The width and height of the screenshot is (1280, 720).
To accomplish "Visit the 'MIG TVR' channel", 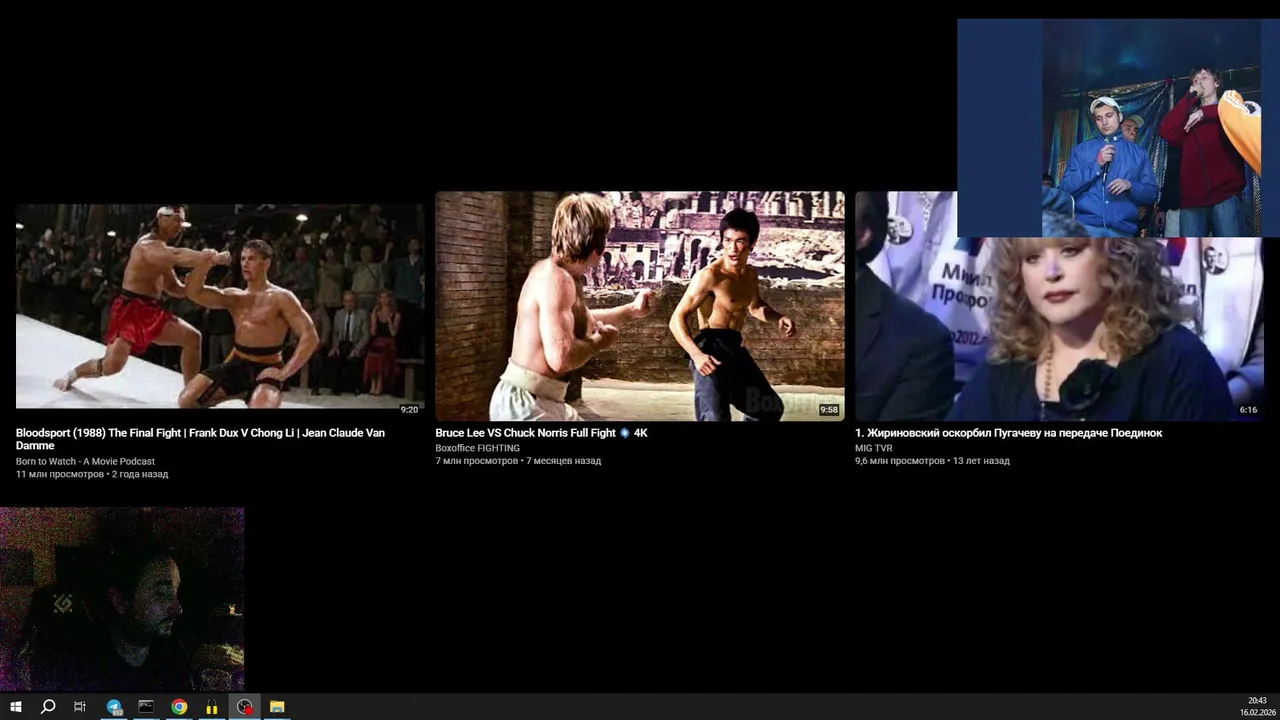I will 873,448.
